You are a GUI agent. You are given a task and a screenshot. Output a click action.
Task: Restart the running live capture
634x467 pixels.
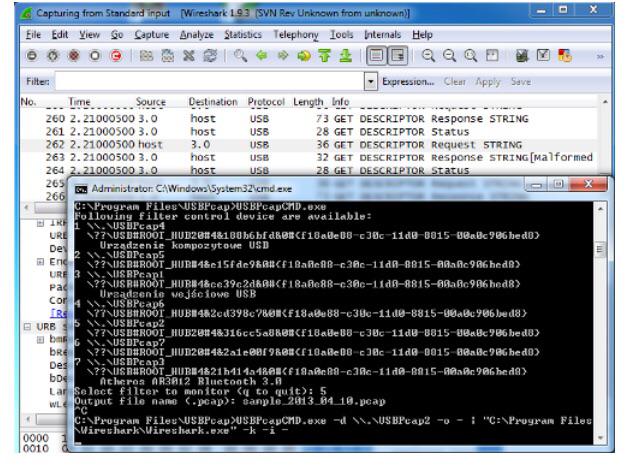coord(116,55)
